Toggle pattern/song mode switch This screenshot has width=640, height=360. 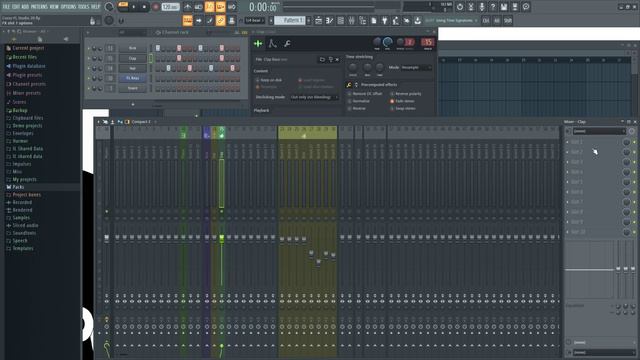pyautogui.click(x=123, y=6)
